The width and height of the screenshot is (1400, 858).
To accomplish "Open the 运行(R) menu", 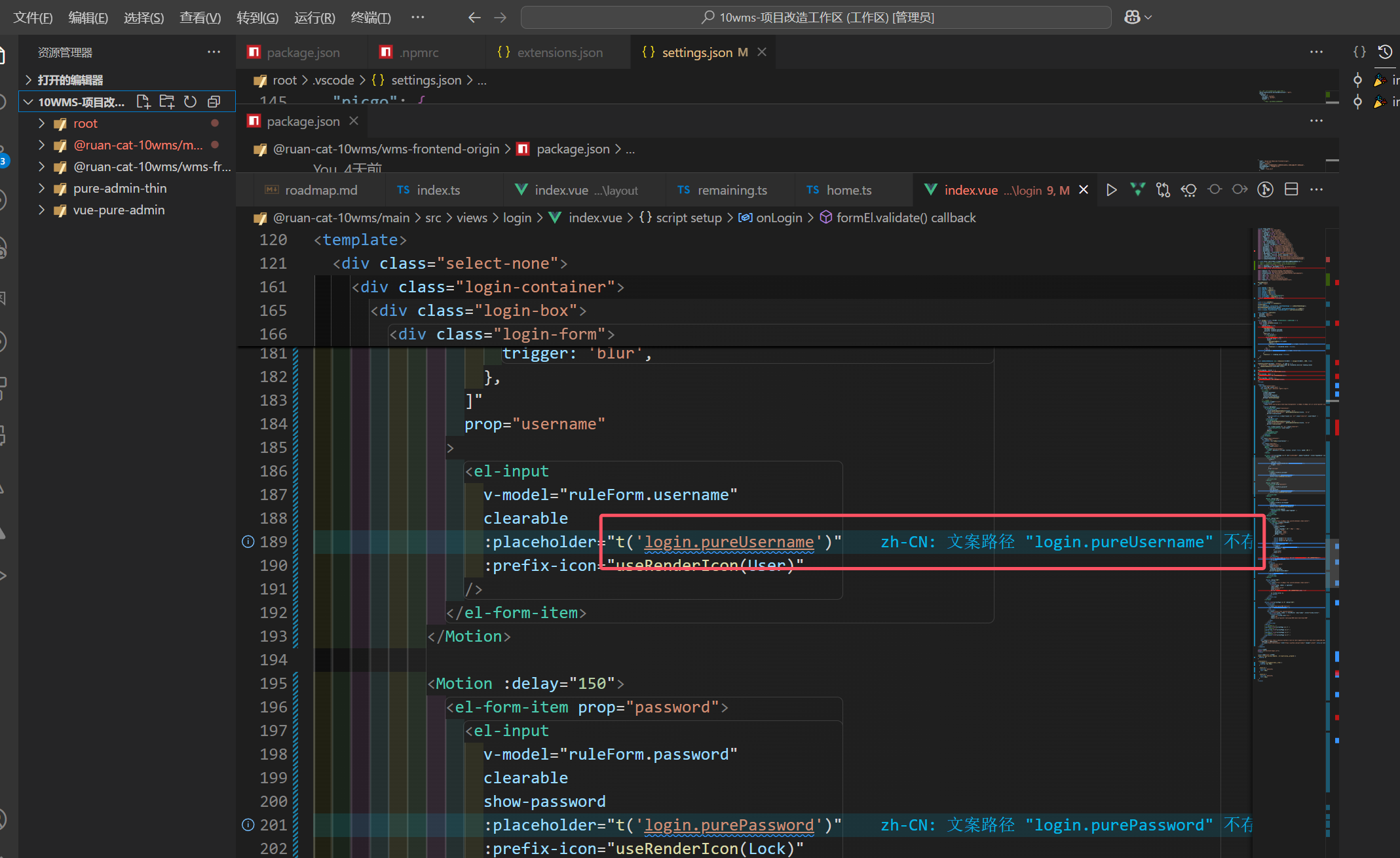I will [x=314, y=18].
